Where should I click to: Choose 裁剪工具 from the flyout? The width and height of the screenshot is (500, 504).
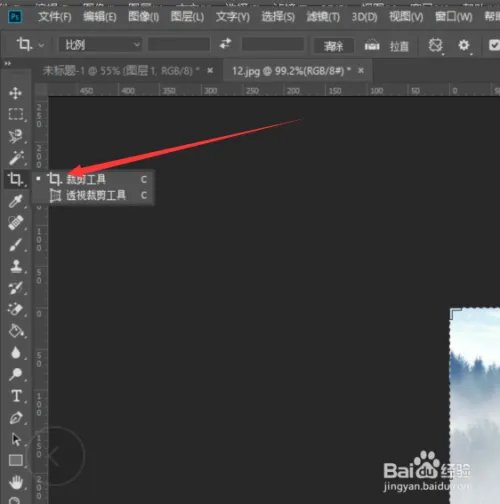click(x=93, y=179)
